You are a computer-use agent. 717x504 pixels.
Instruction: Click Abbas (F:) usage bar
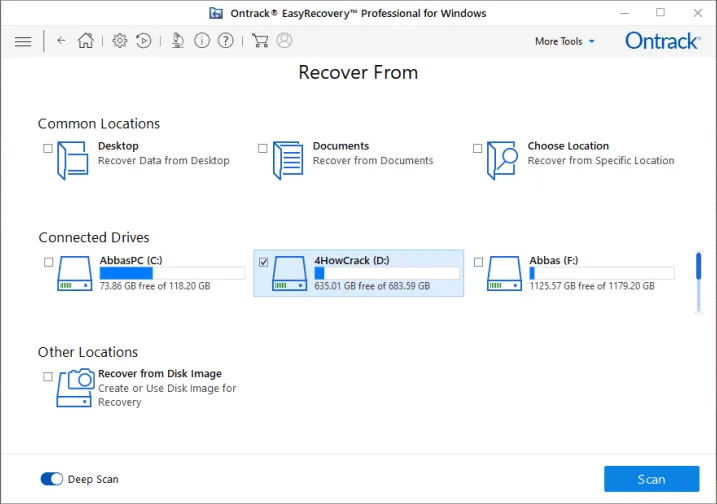pyautogui.click(x=602, y=273)
